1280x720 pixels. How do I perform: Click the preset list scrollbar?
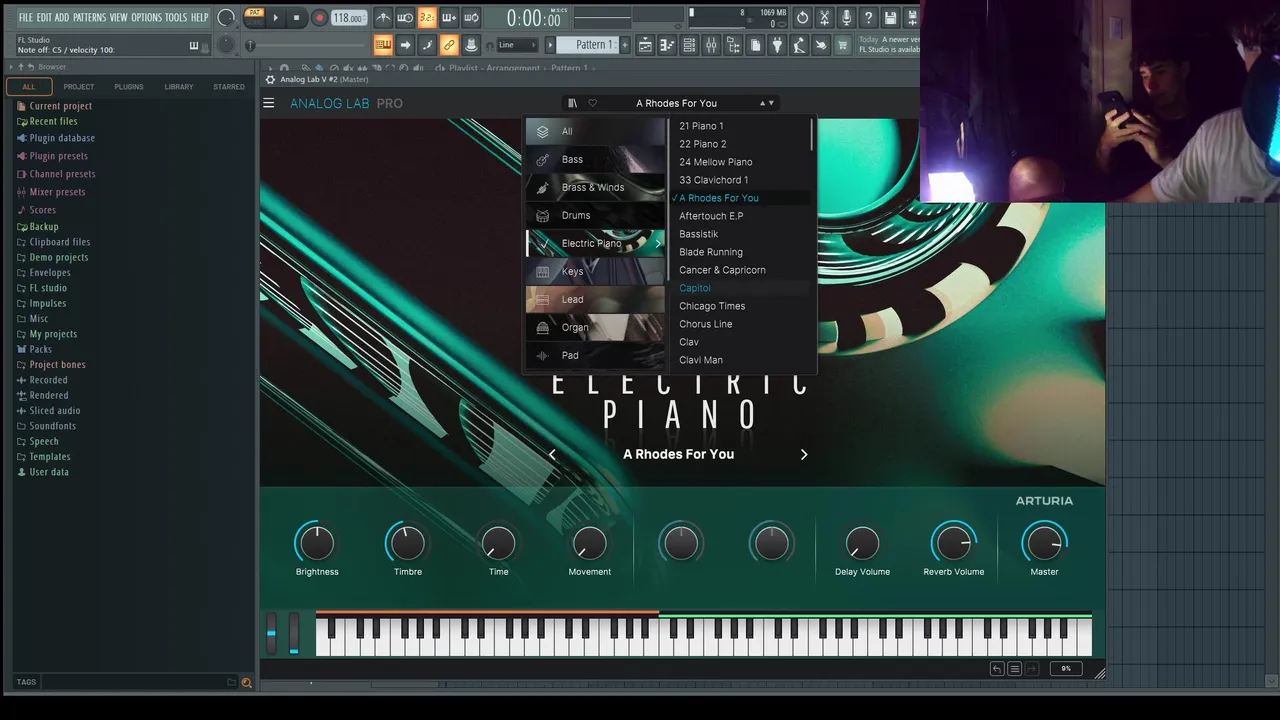[812, 137]
